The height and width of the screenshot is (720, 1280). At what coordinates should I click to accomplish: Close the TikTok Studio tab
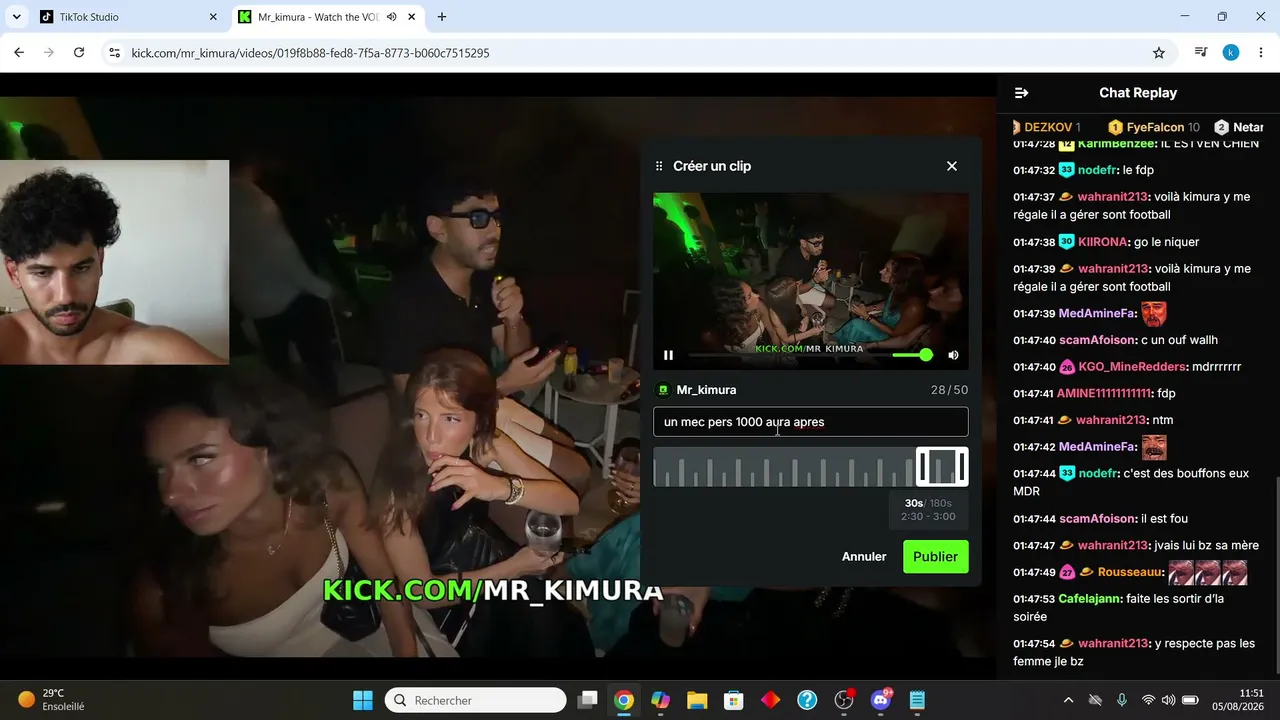coord(213,17)
